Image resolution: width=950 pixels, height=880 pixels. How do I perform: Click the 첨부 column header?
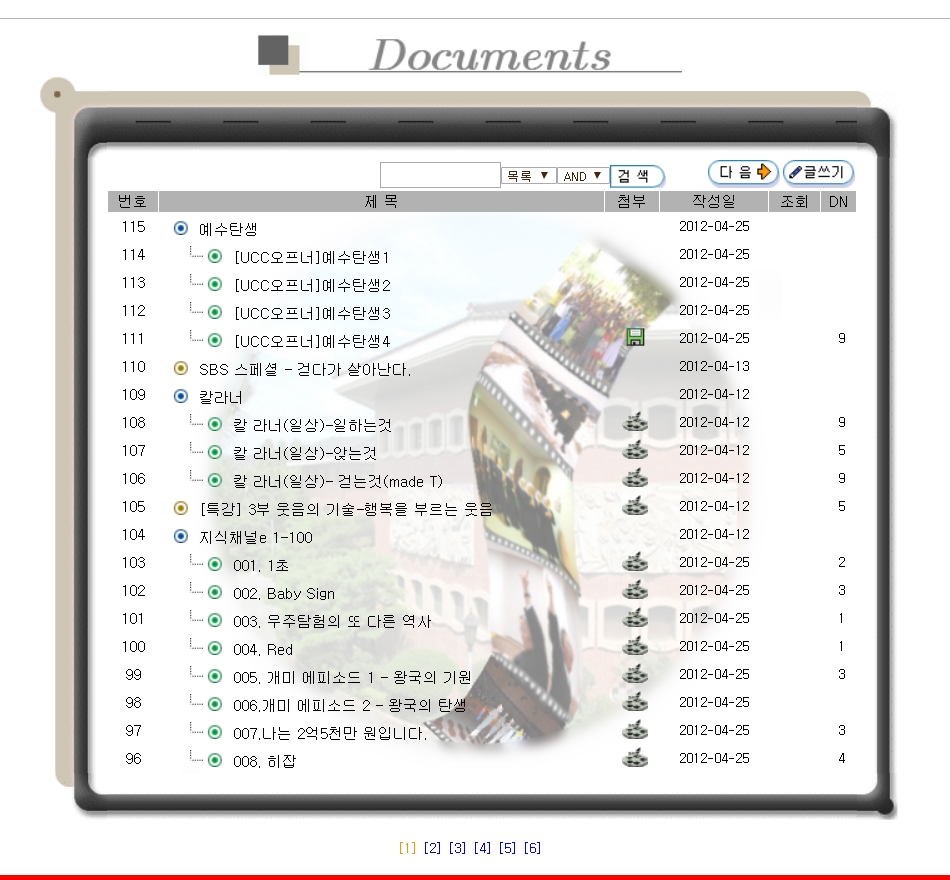[x=631, y=201]
